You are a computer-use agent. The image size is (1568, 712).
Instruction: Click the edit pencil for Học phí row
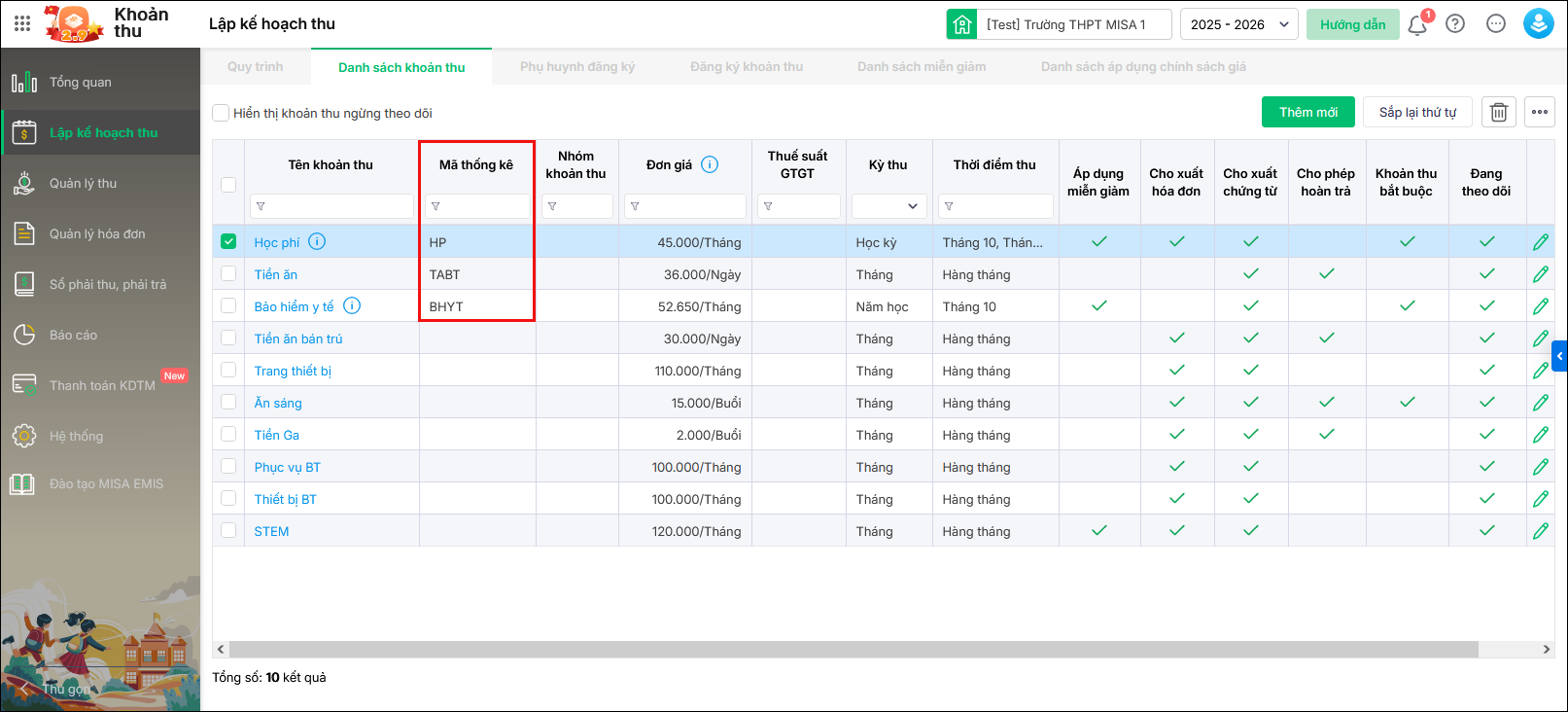point(1541,242)
